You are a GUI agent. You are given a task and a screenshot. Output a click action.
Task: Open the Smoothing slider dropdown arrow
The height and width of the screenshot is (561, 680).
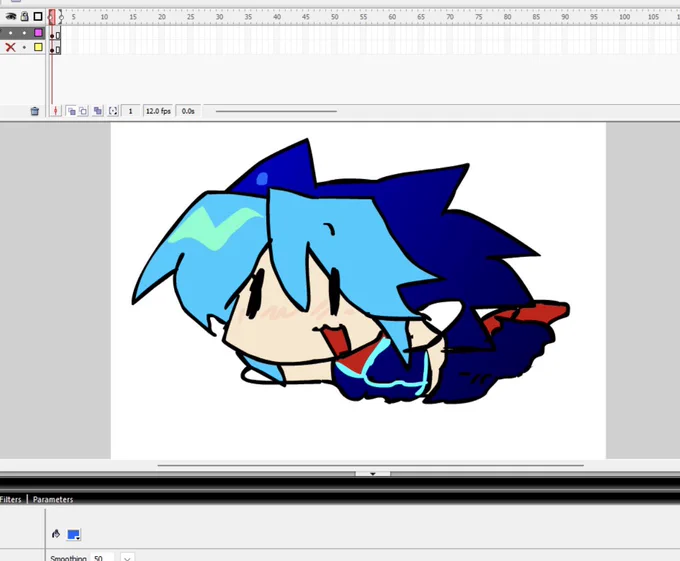(x=127, y=558)
